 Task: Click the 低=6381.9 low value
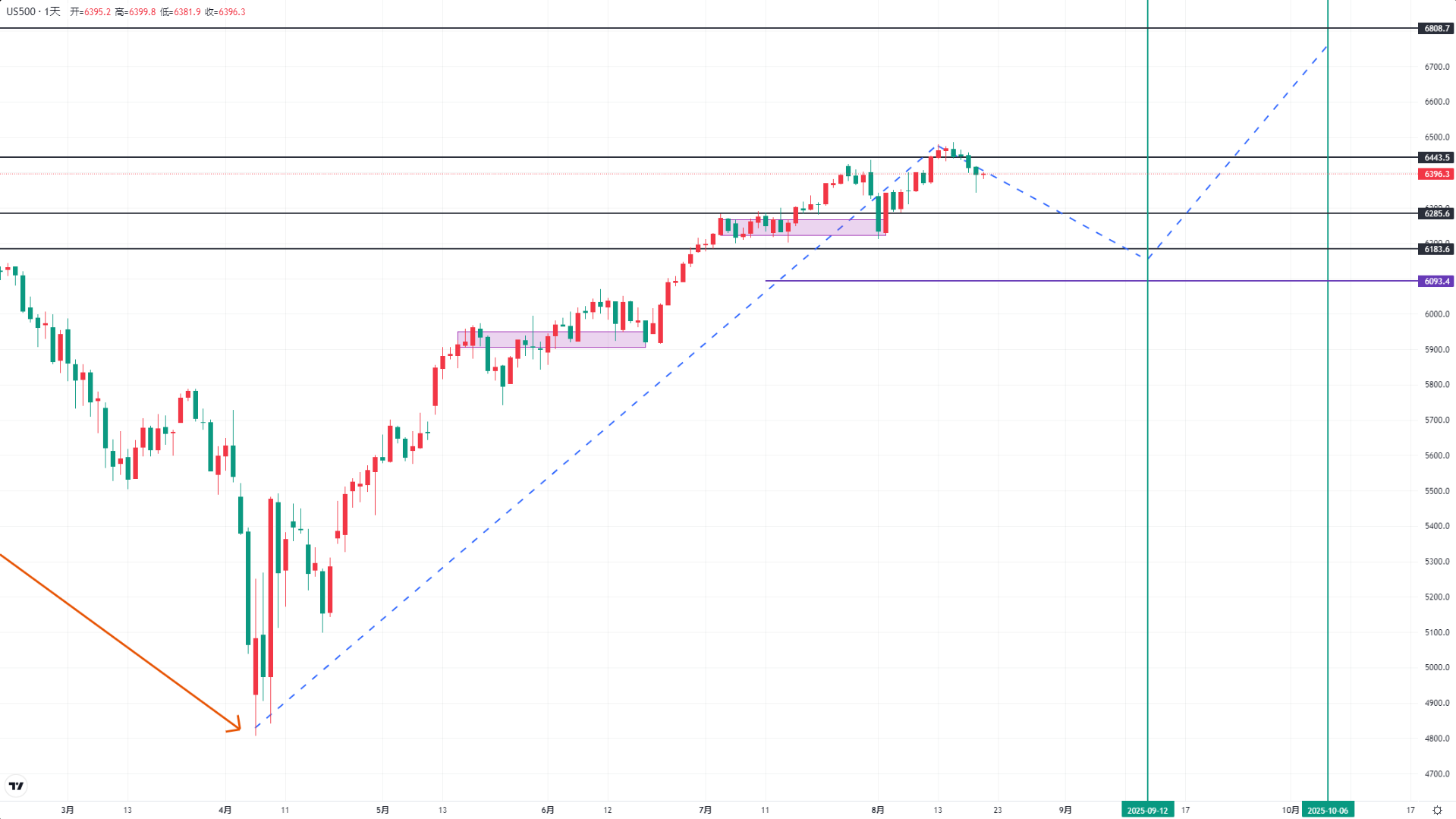[181, 12]
